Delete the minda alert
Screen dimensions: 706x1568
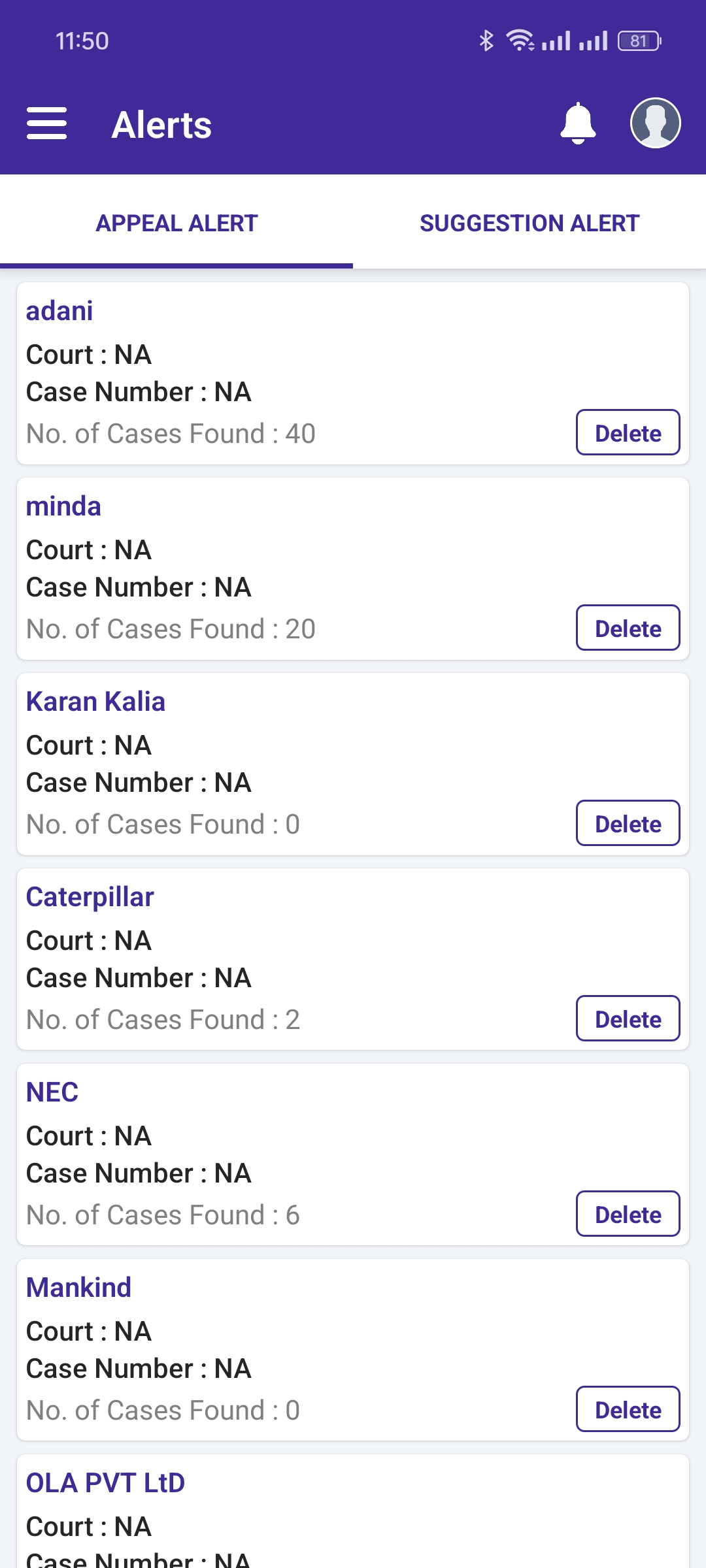click(x=628, y=628)
